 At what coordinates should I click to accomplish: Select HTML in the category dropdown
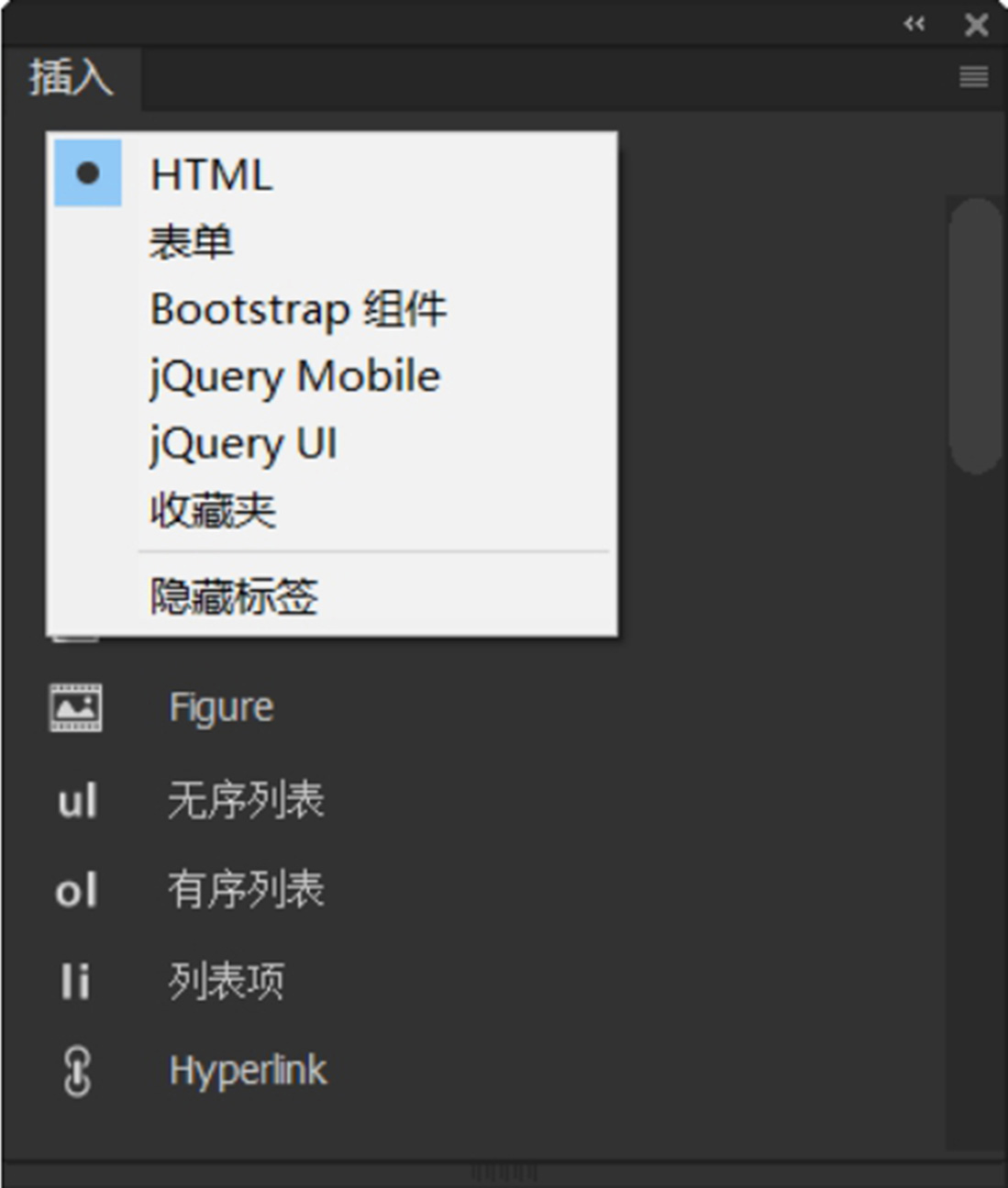tap(332, 173)
